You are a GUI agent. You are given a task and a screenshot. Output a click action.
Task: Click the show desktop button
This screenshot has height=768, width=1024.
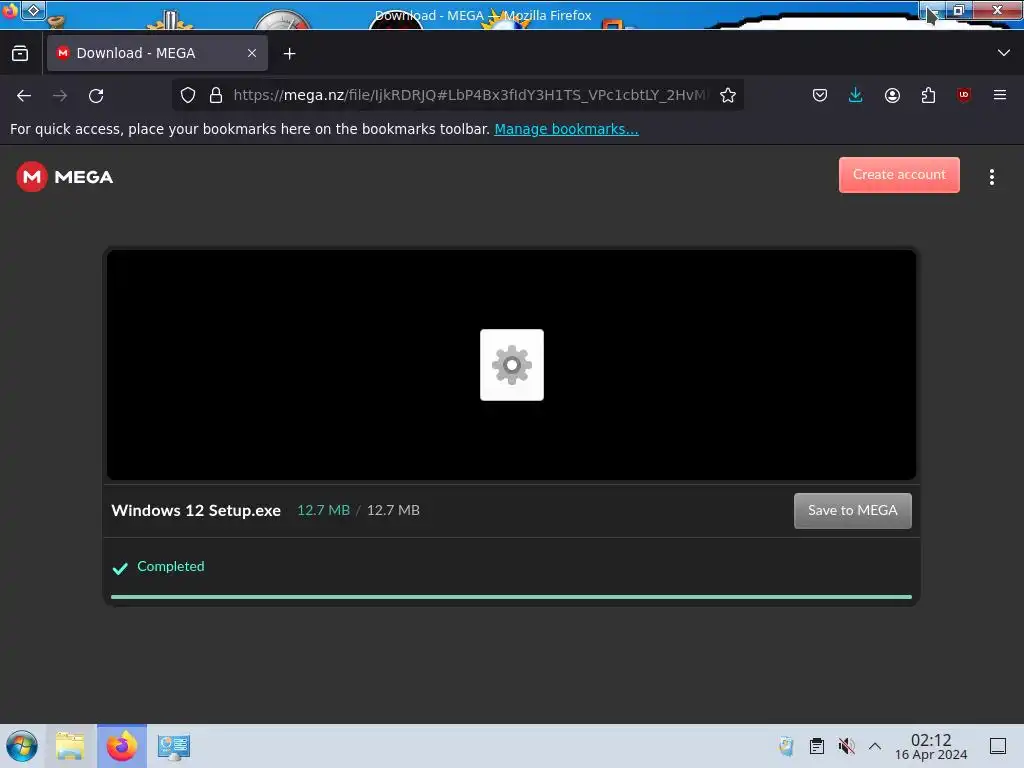[998, 746]
